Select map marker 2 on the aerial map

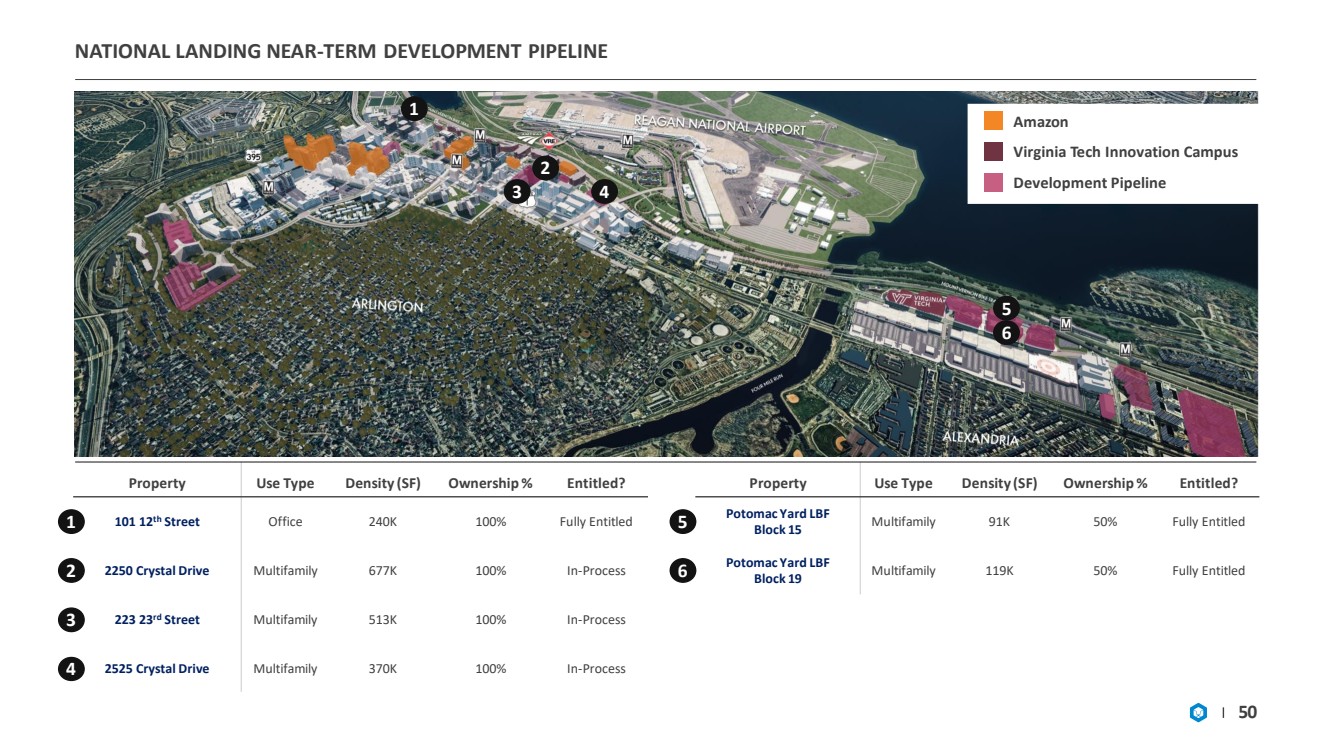tap(545, 168)
